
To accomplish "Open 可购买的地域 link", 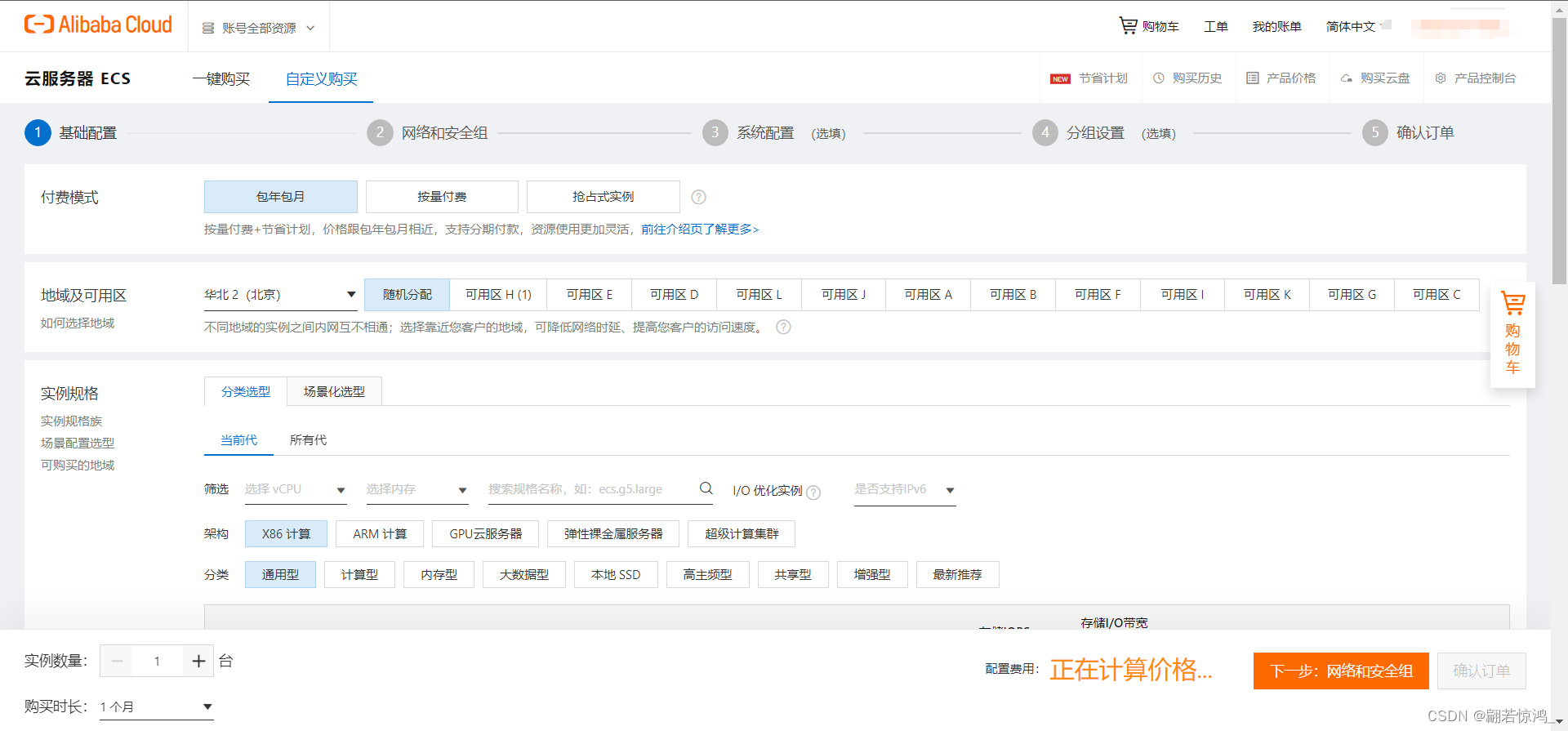I will tap(78, 466).
